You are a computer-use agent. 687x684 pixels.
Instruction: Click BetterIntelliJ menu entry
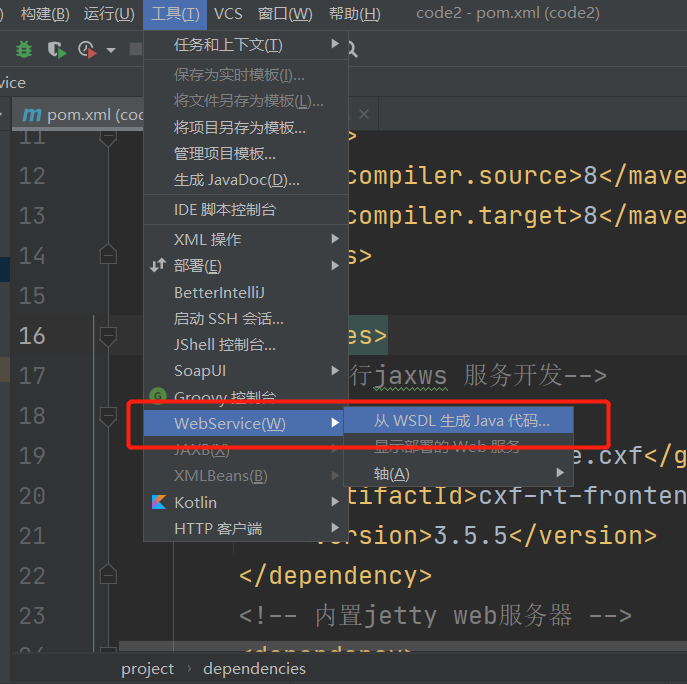[x=246, y=292]
